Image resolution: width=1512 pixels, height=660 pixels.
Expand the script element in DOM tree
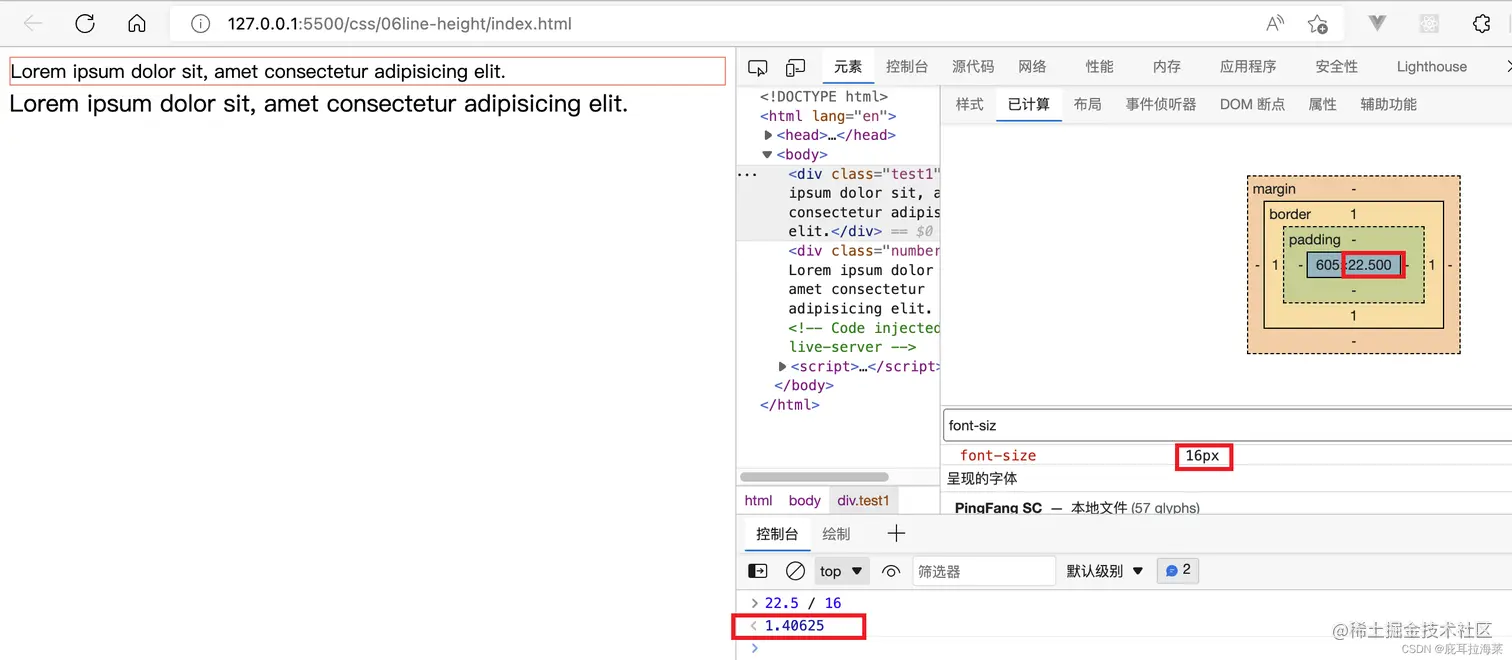pyautogui.click(x=783, y=367)
